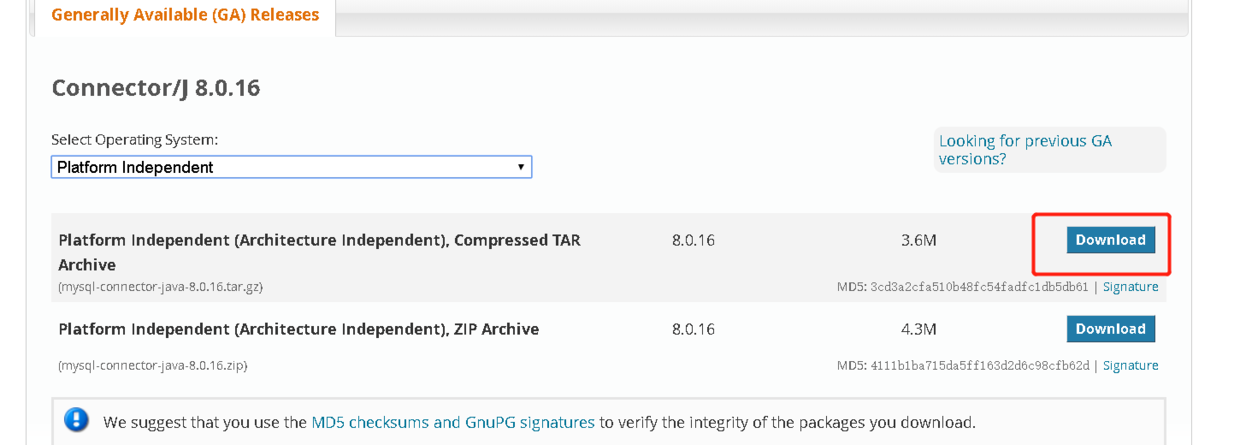Follow the MD5 checksums and GnuPG signatures link
Image resolution: width=1240 pixels, height=445 pixels.
453,422
